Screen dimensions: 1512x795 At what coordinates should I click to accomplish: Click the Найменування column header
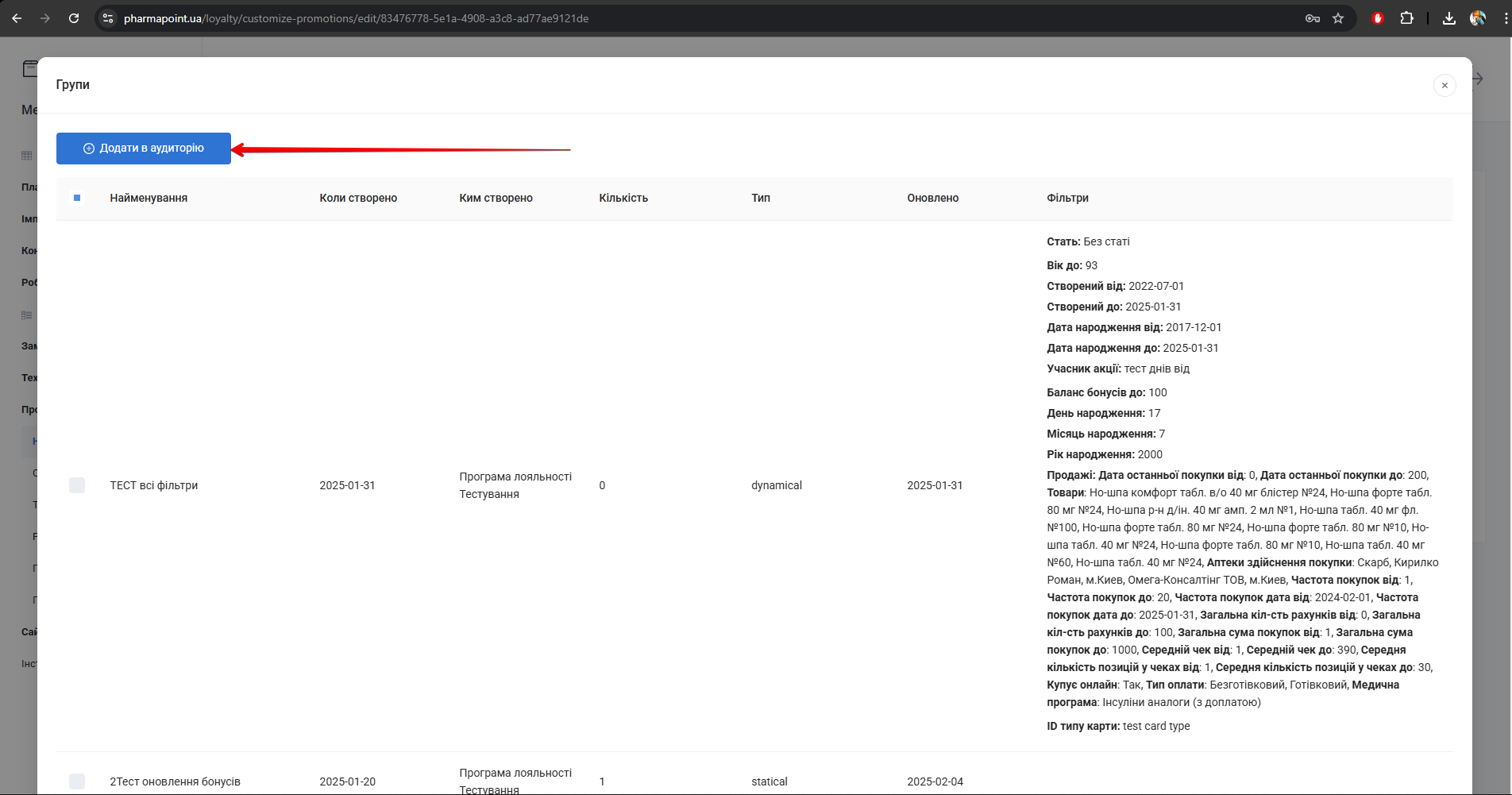pyautogui.click(x=148, y=198)
